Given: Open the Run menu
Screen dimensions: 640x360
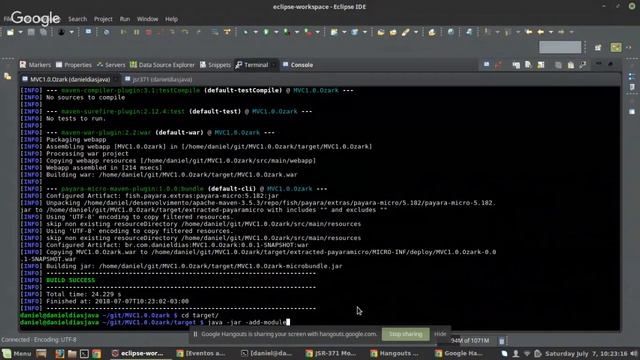Looking at the screenshot, I should 125,19.
